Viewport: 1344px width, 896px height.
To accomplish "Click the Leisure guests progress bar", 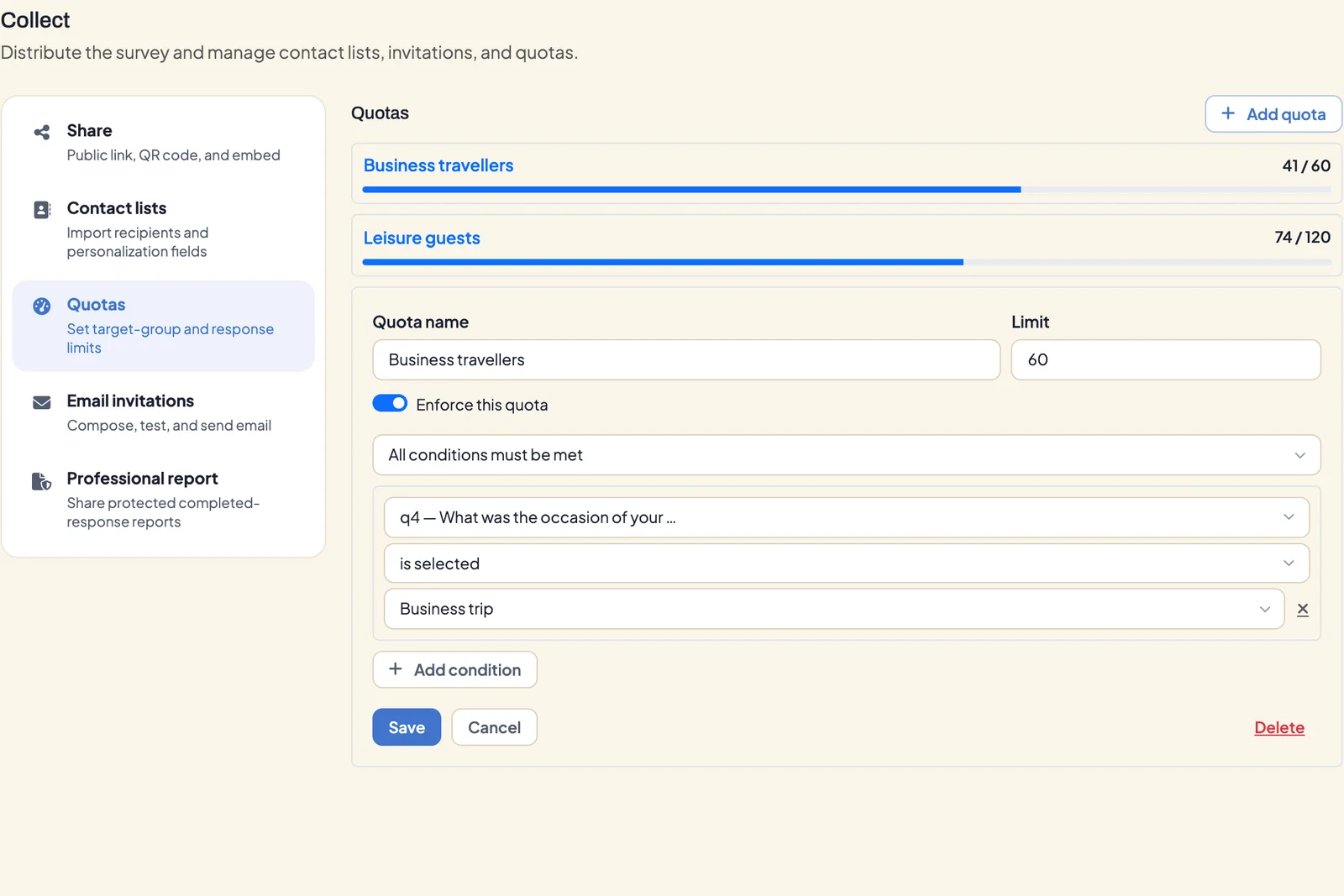I will (847, 262).
